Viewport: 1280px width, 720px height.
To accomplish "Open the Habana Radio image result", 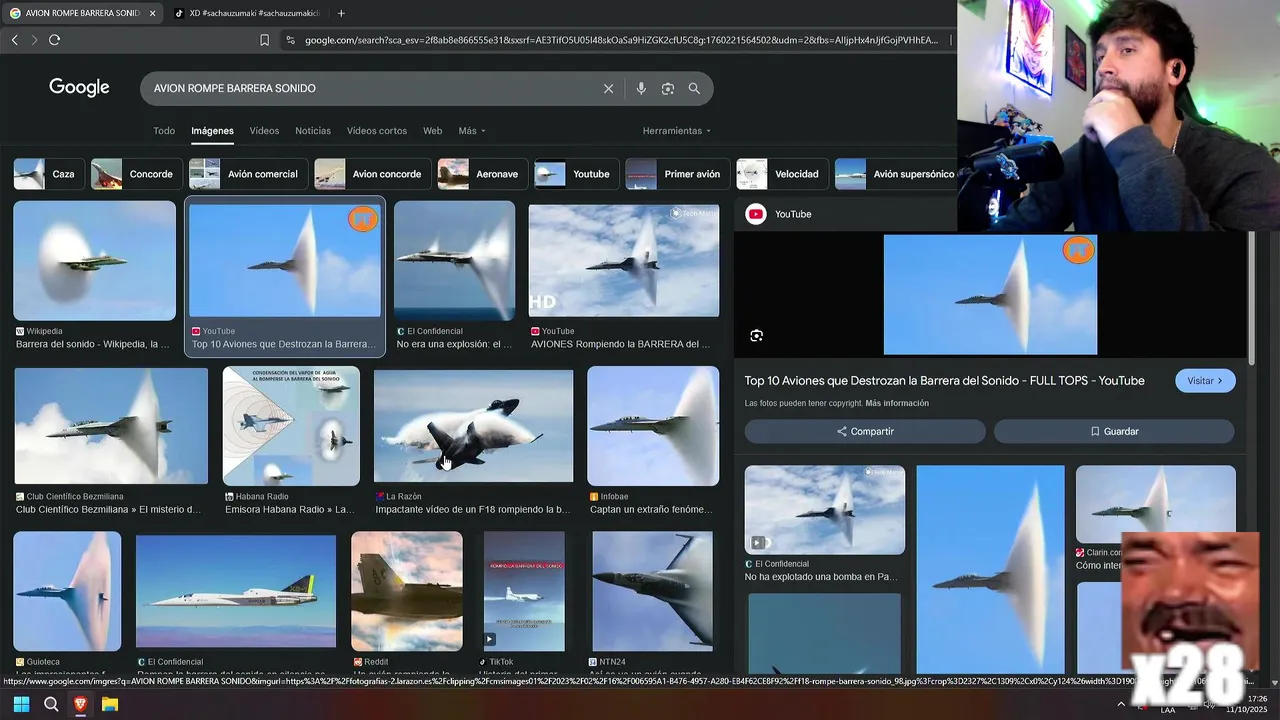I will [291, 426].
